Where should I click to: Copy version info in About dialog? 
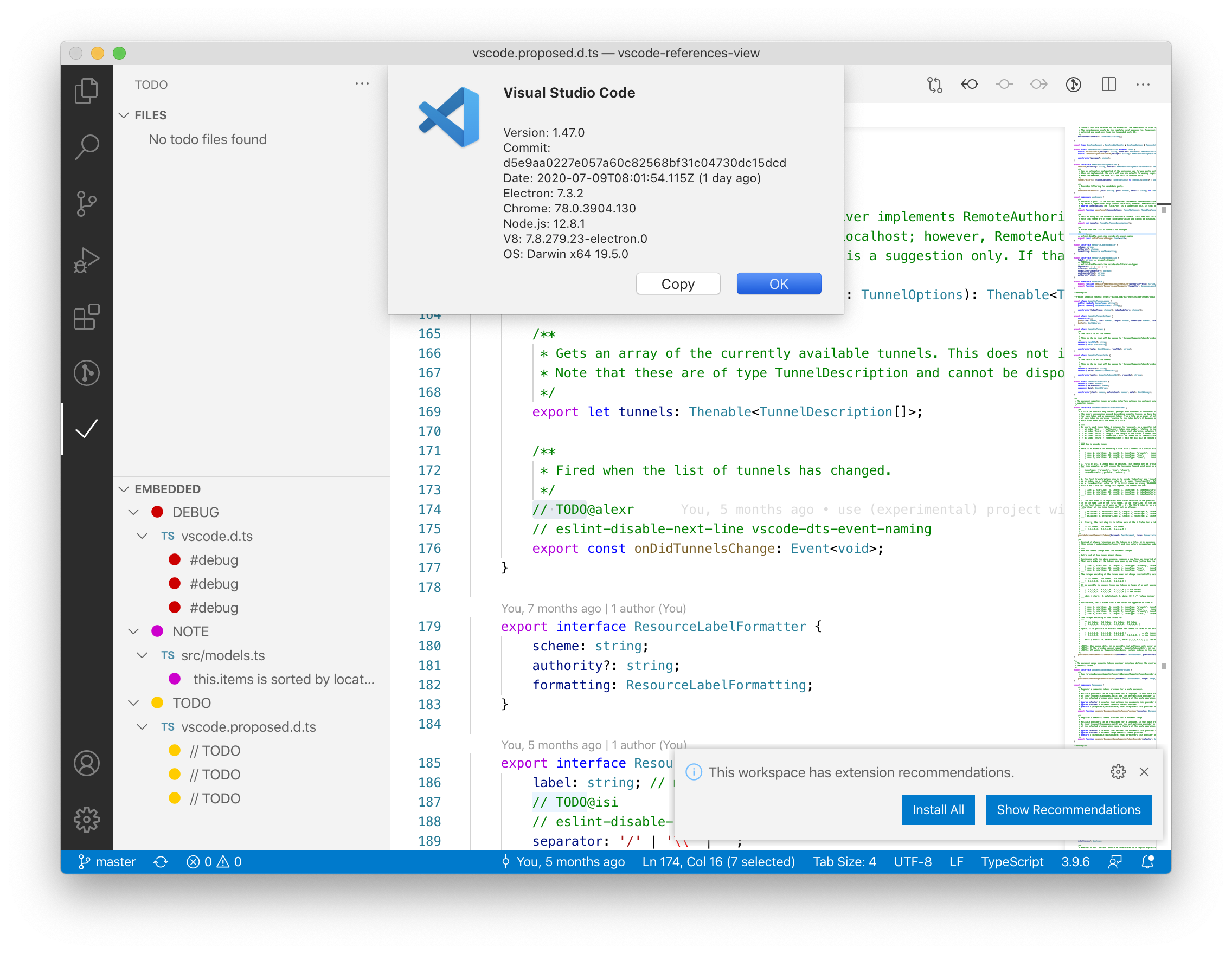pyautogui.click(x=677, y=283)
